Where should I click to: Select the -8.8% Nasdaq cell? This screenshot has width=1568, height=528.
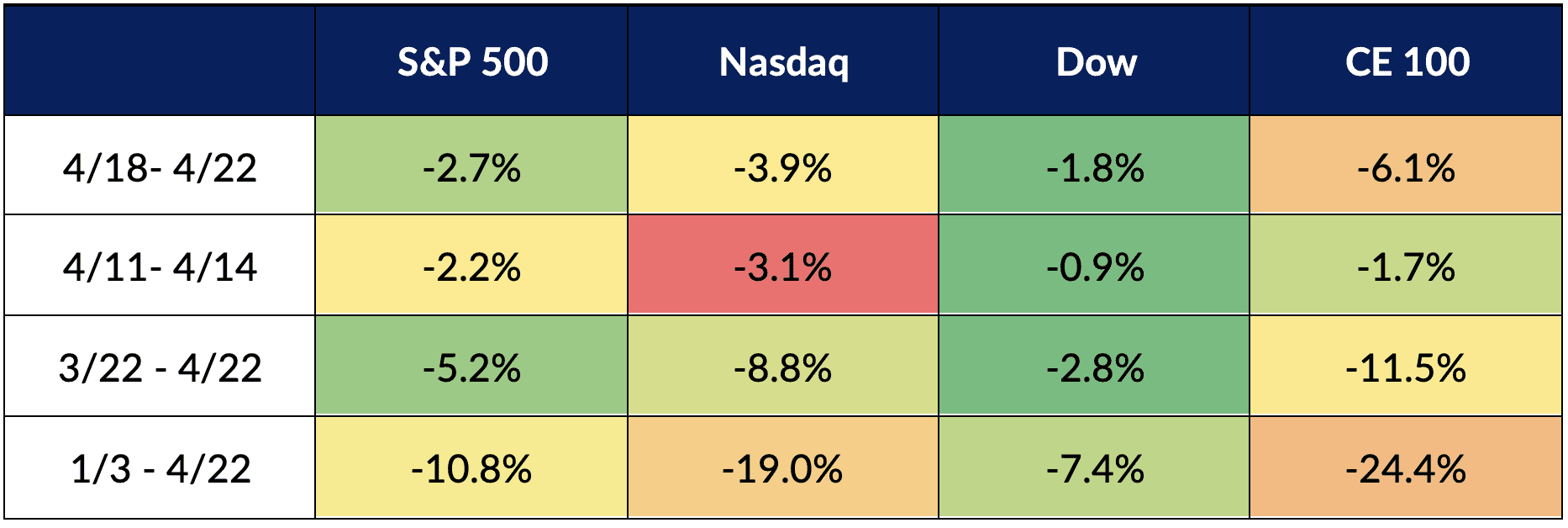[783, 367]
